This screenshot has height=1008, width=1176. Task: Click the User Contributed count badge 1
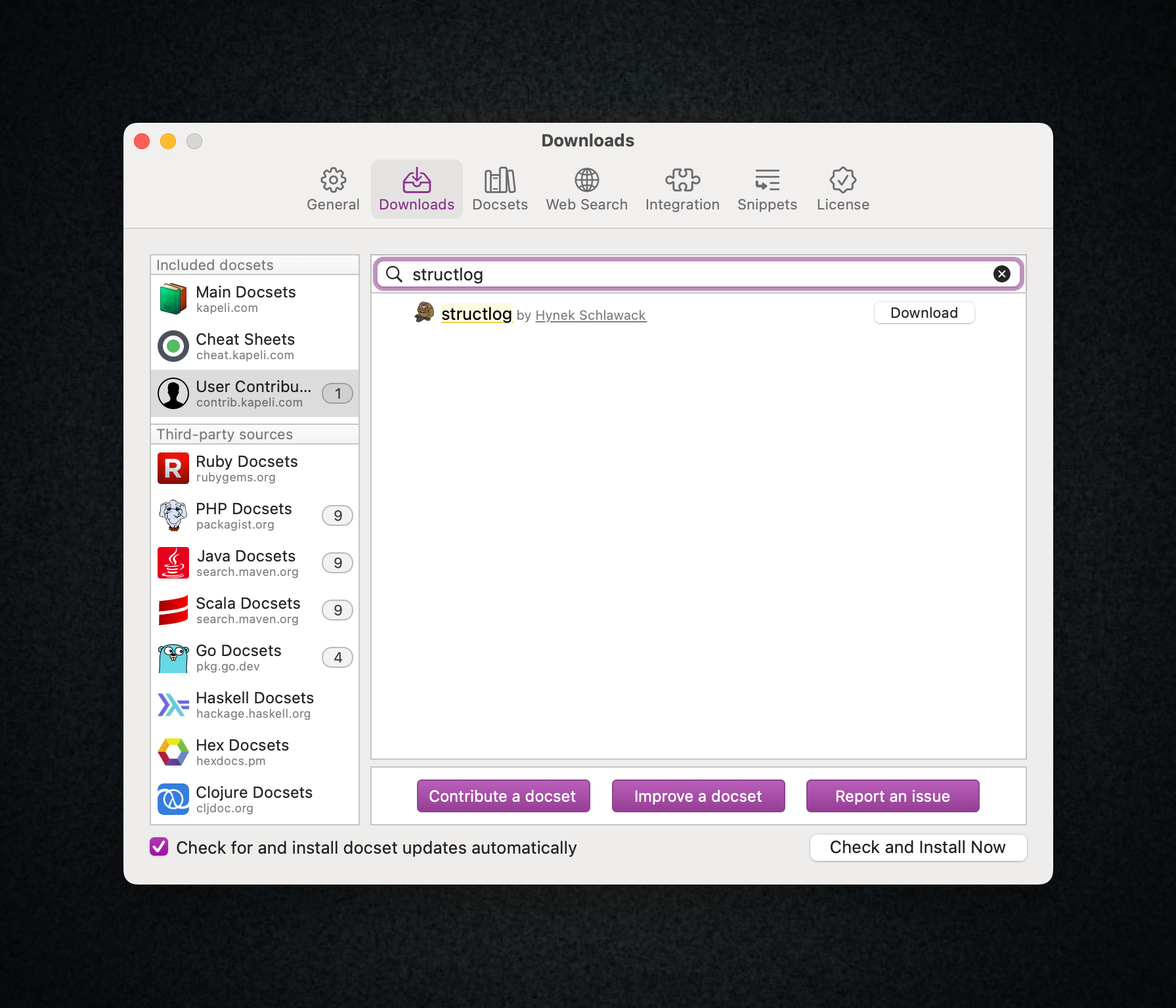click(338, 393)
